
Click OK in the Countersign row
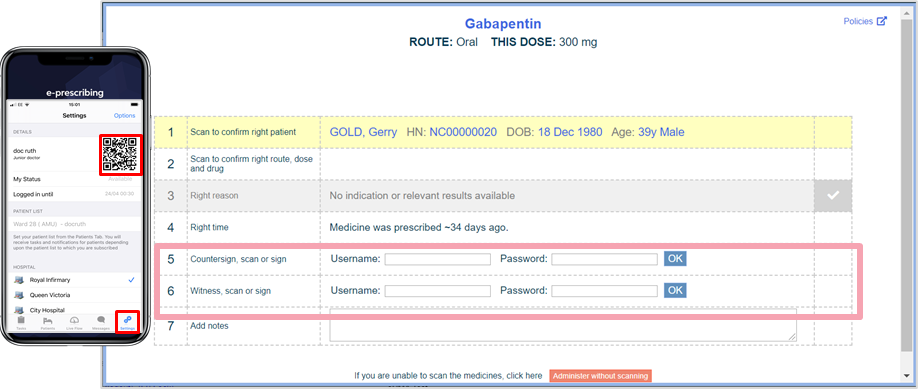[675, 259]
